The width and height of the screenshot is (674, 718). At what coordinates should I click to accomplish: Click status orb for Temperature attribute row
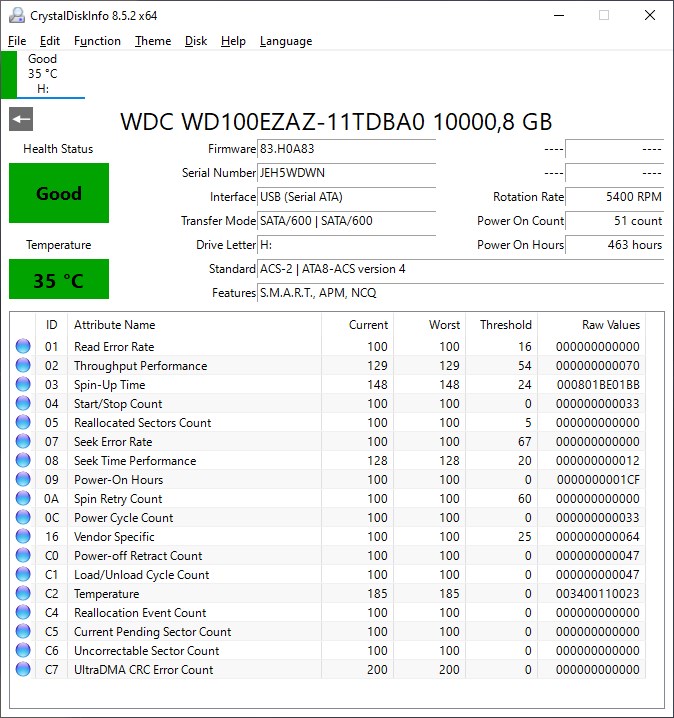point(23,593)
